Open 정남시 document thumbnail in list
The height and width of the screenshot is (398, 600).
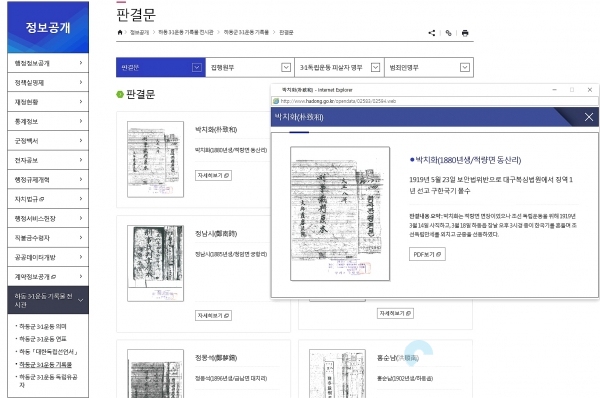(x=155, y=263)
